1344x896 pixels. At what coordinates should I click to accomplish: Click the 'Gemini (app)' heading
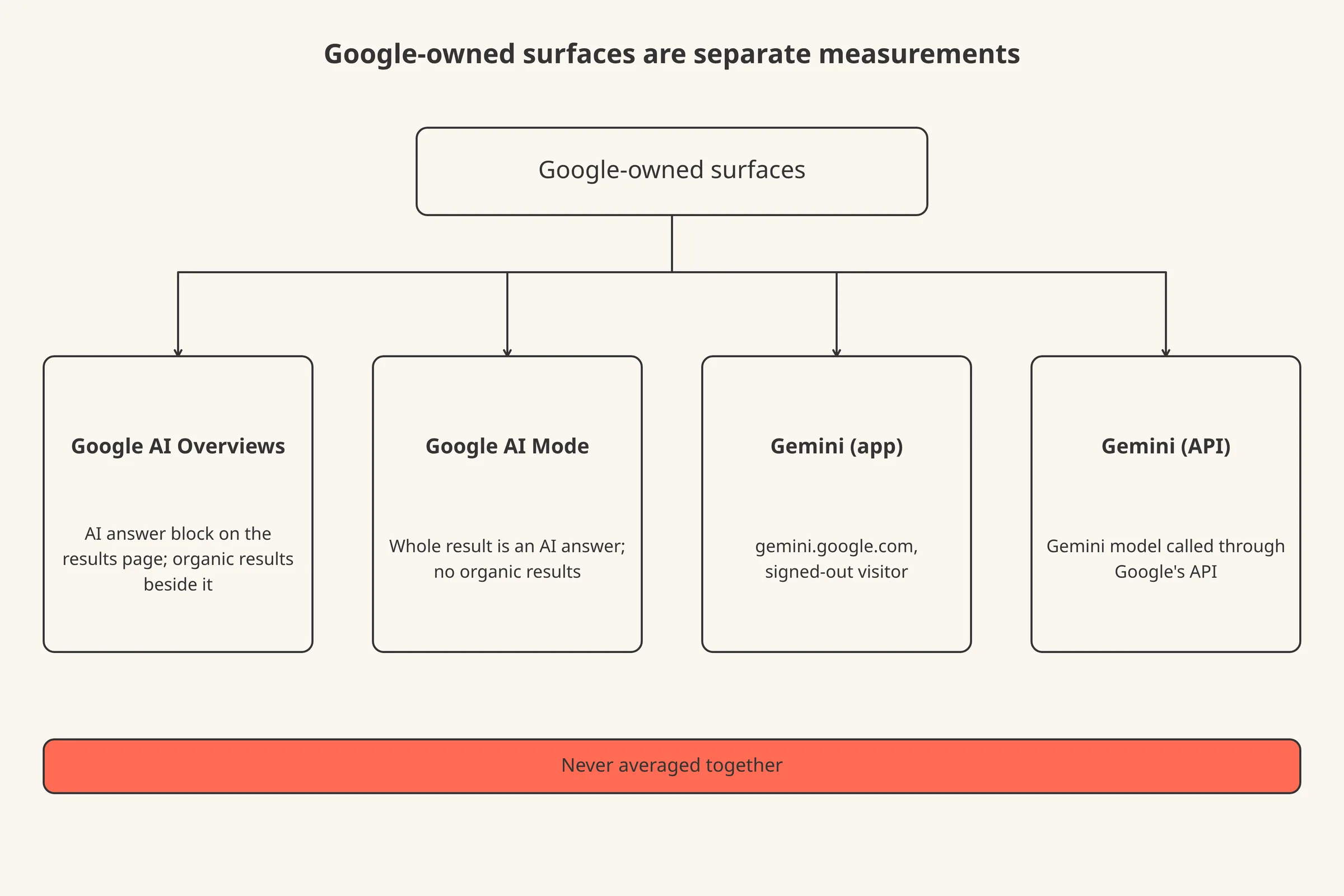[x=837, y=446]
